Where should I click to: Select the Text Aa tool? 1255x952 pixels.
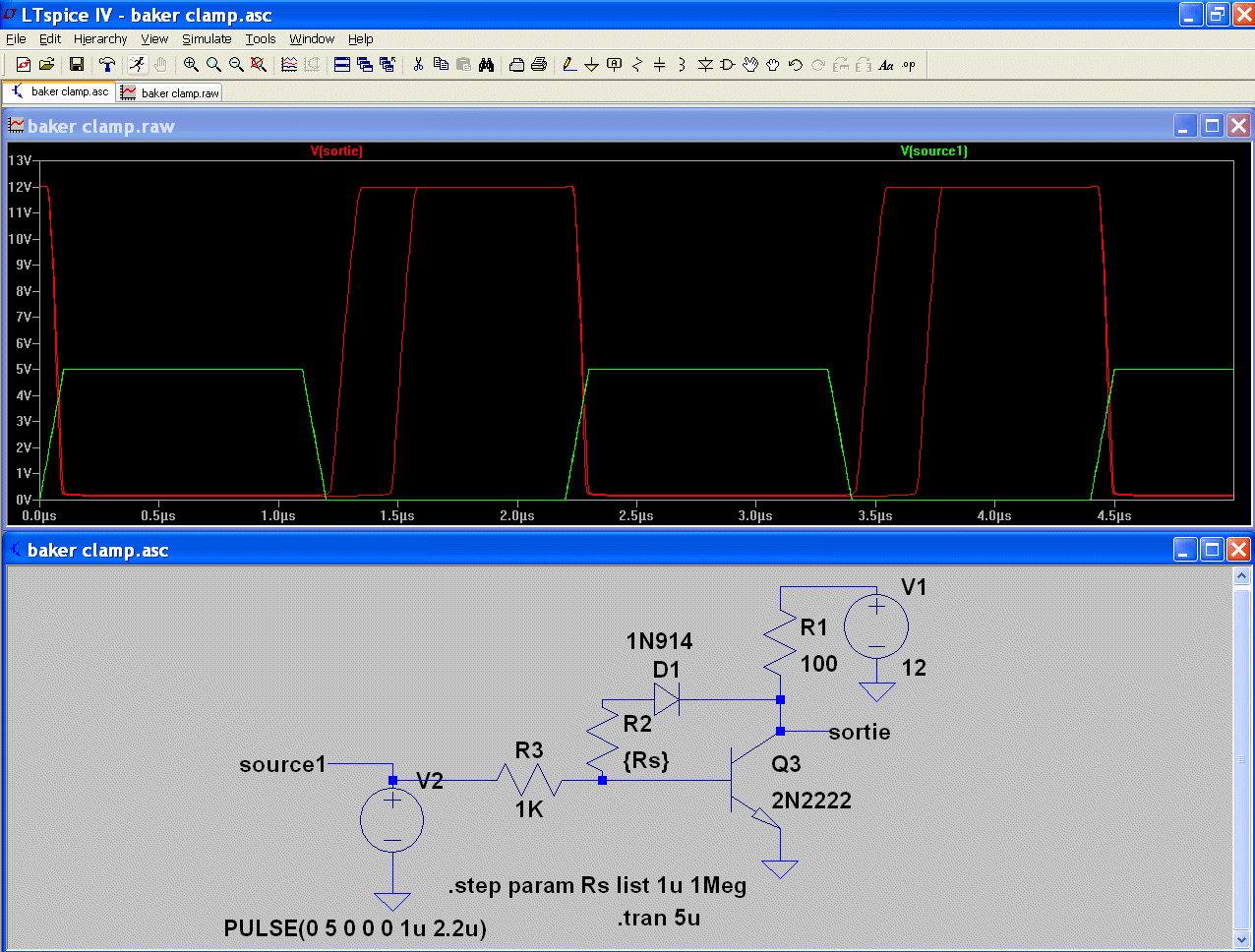point(886,65)
